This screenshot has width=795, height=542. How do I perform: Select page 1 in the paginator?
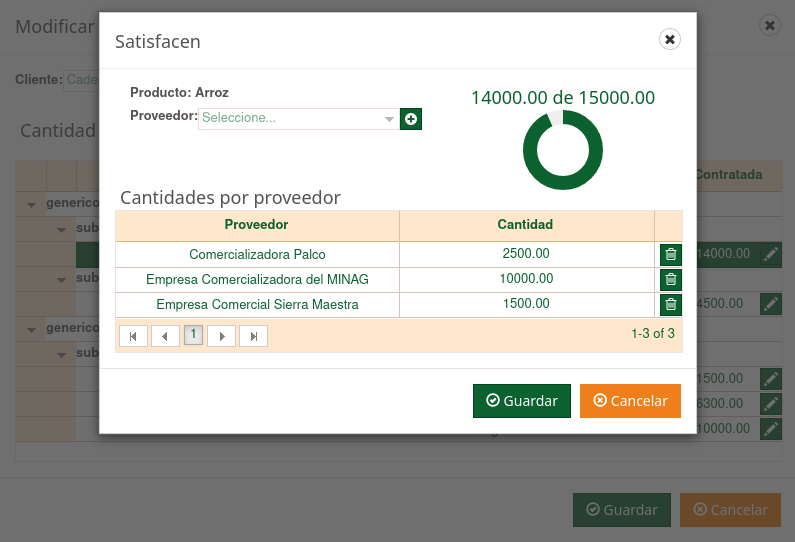pos(193,335)
